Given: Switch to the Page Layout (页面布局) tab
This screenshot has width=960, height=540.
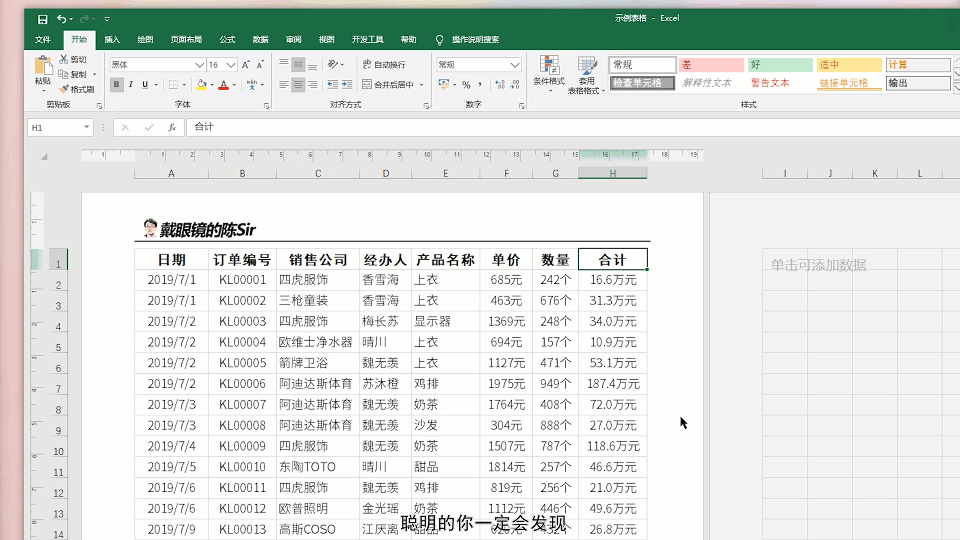Looking at the screenshot, I should (186, 40).
